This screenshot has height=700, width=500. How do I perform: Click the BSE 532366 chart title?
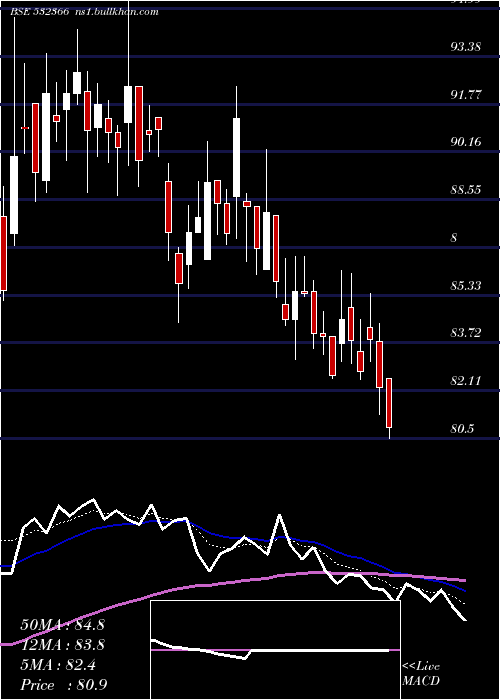[39, 12]
